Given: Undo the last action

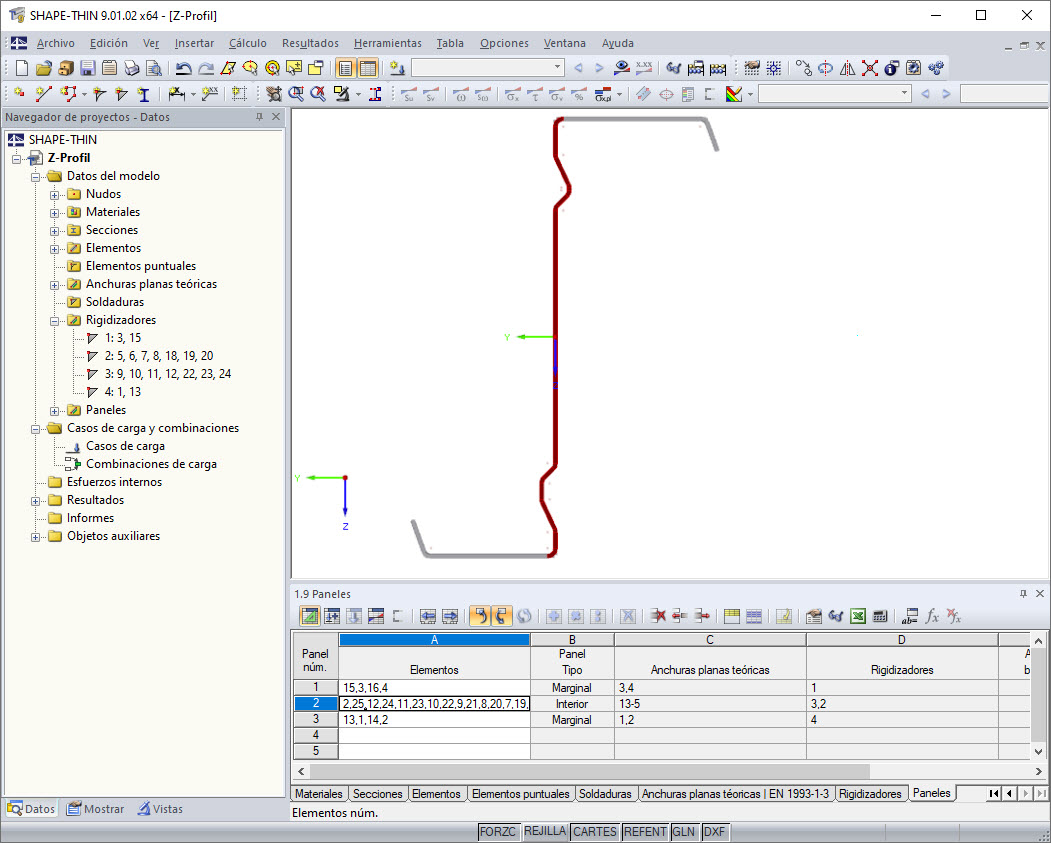Looking at the screenshot, I should coord(183,68).
